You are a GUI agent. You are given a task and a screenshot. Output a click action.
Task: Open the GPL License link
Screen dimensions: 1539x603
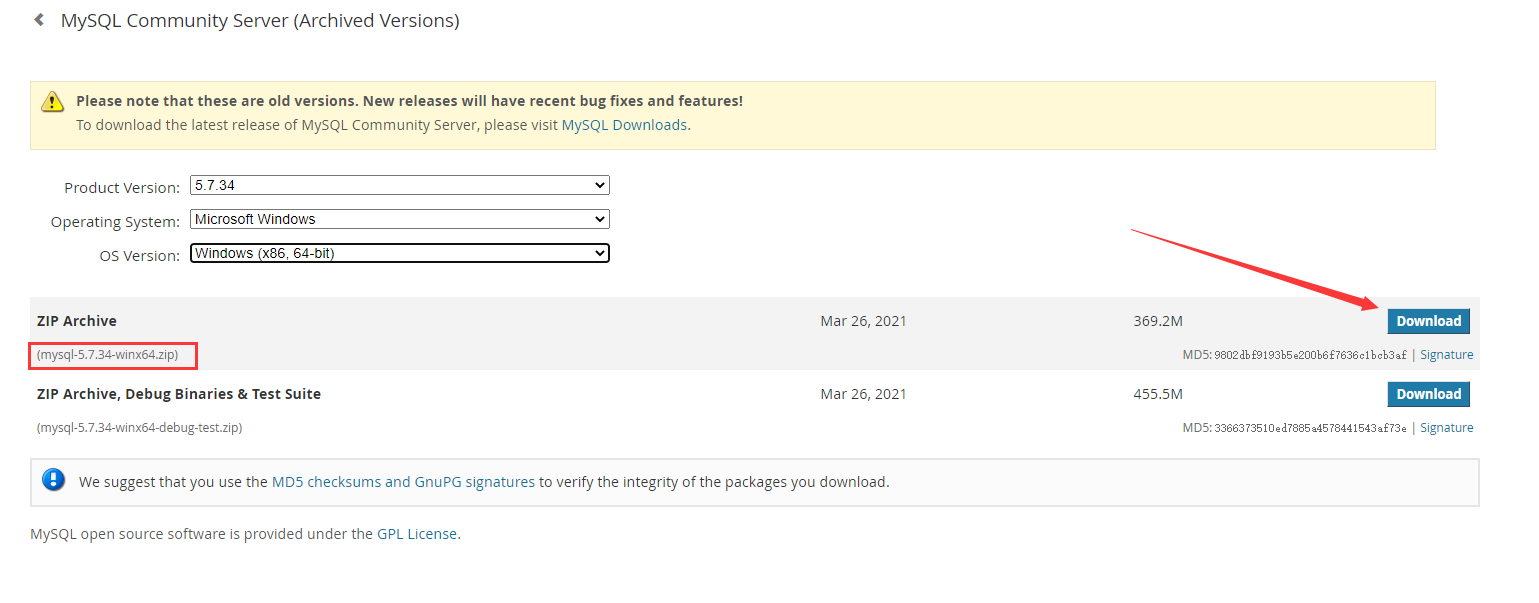[x=417, y=534]
